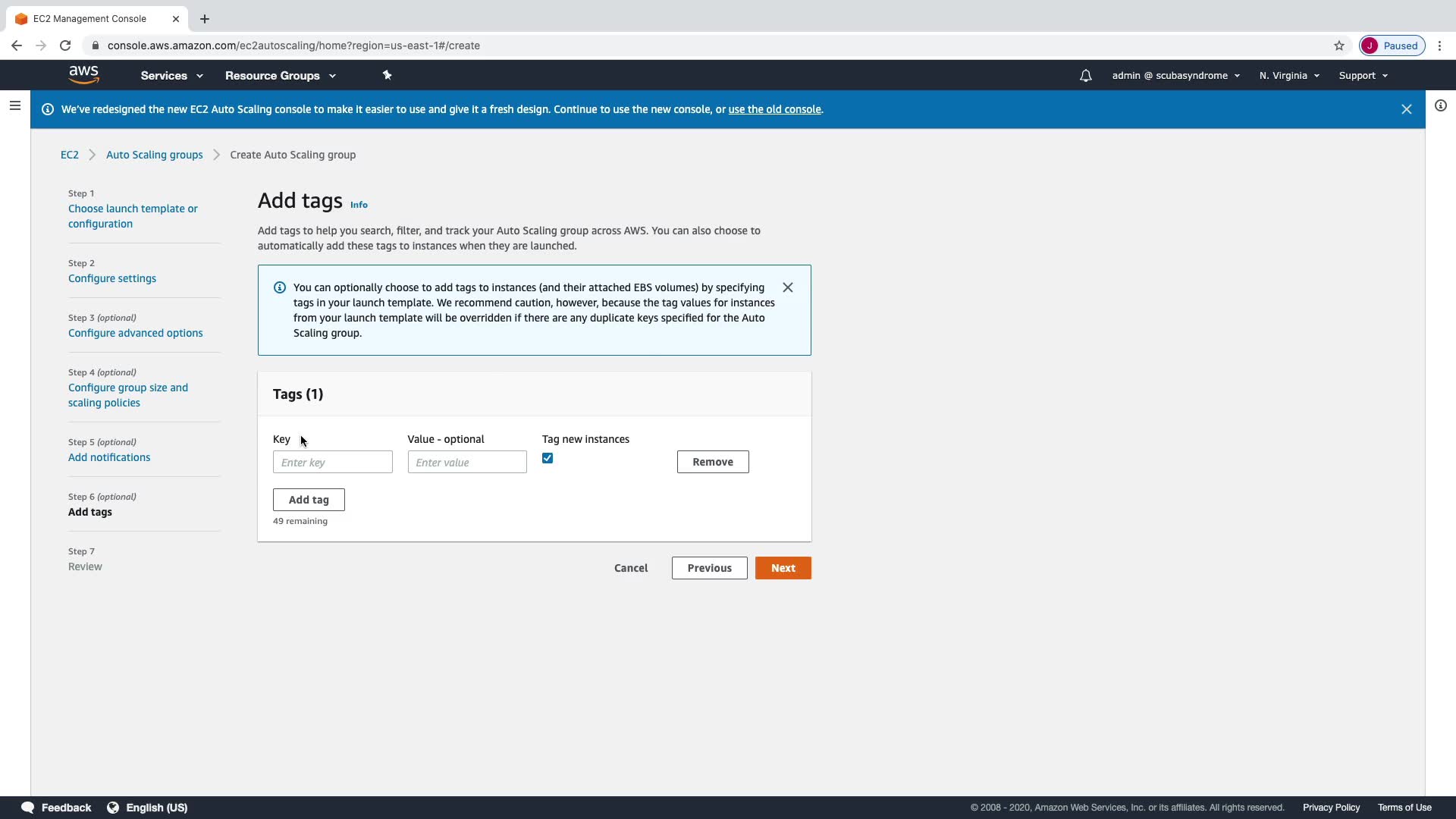
Task: Reload the page with refresh icon
Action: click(65, 45)
